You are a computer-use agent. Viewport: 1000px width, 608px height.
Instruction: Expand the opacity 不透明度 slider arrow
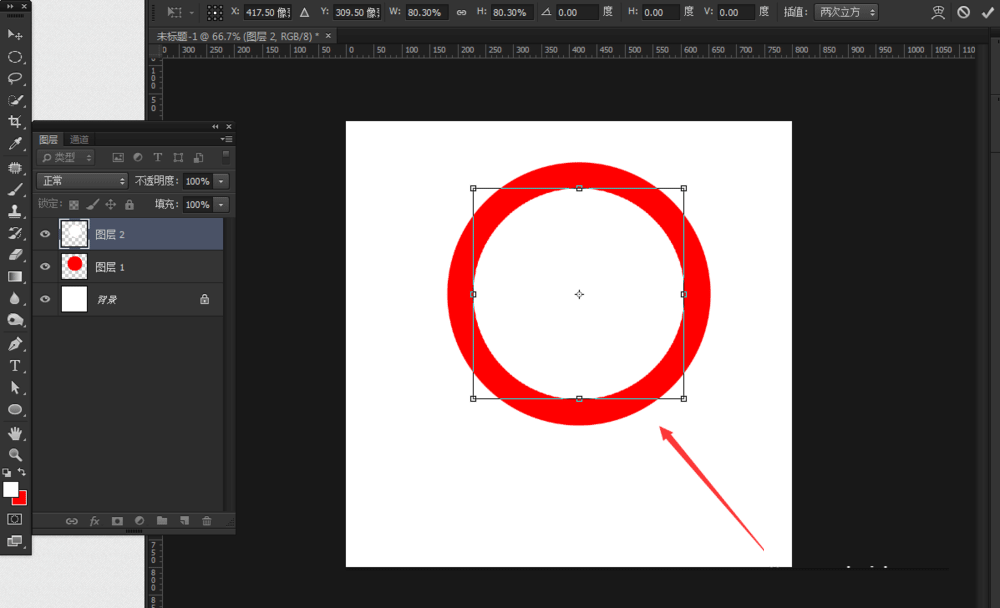click(221, 181)
